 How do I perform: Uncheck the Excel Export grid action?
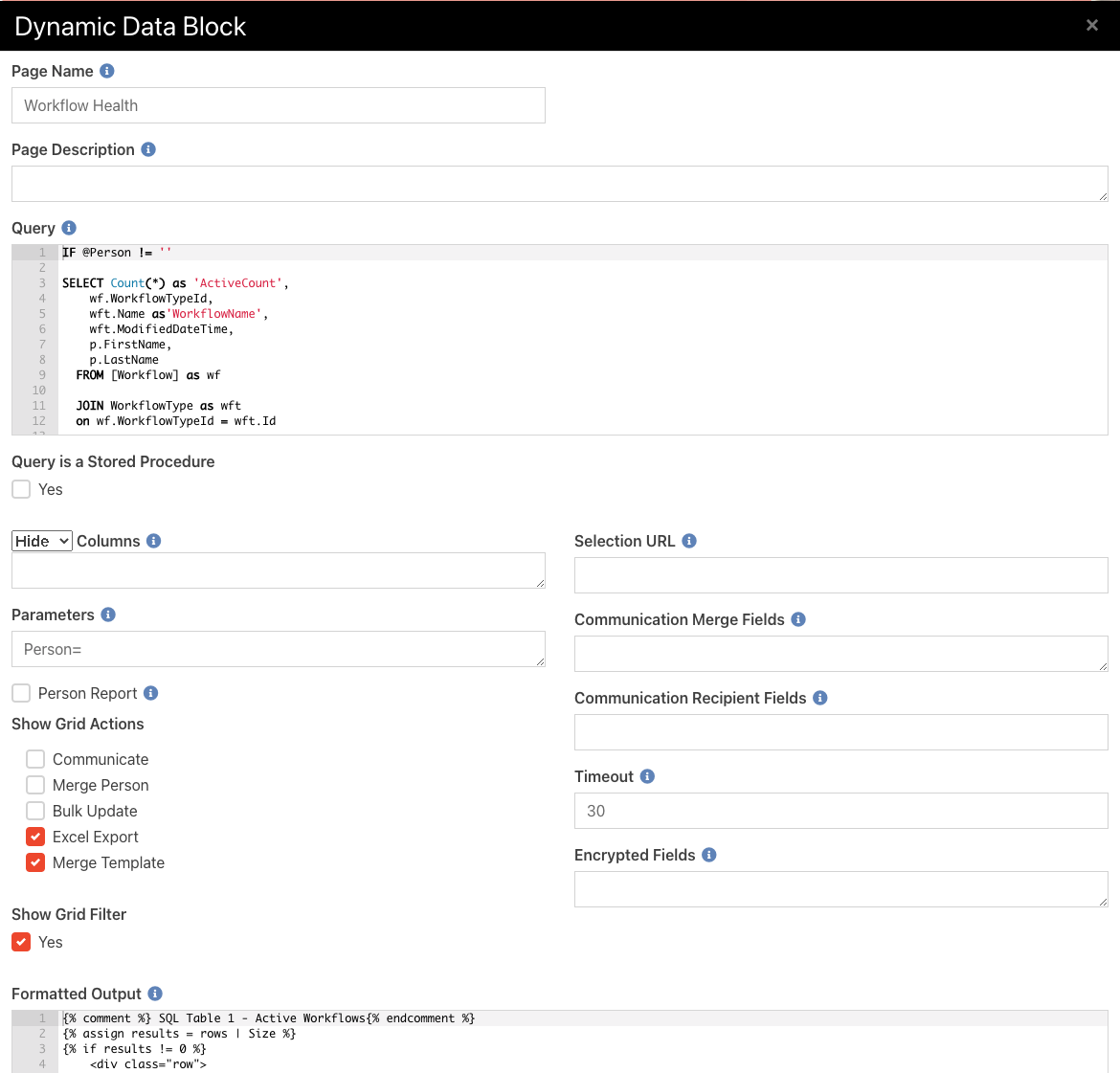[x=35, y=837]
